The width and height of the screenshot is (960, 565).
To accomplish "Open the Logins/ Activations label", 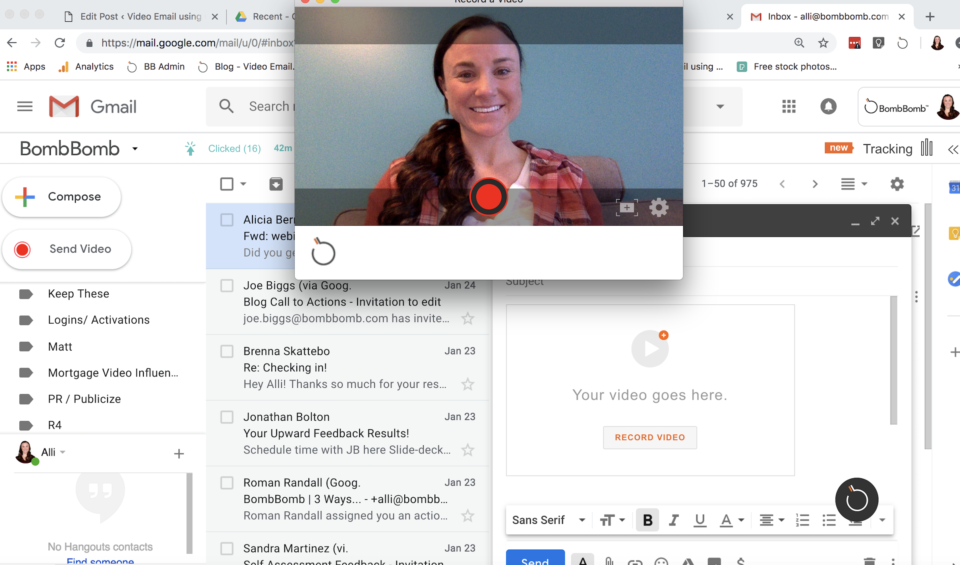I will coord(99,320).
